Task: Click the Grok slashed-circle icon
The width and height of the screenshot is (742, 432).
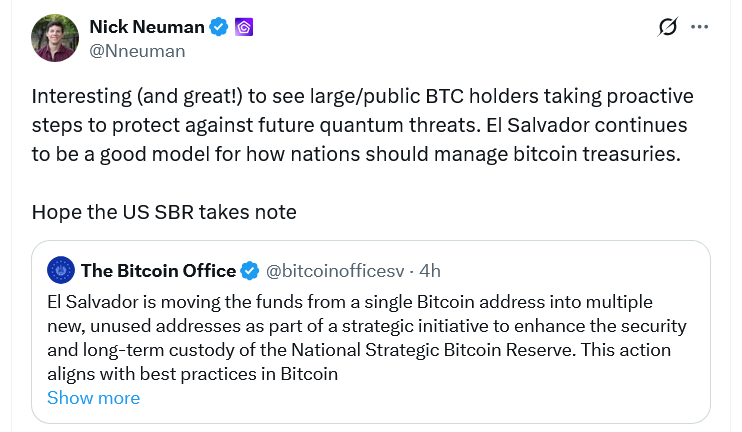Action: click(x=667, y=27)
